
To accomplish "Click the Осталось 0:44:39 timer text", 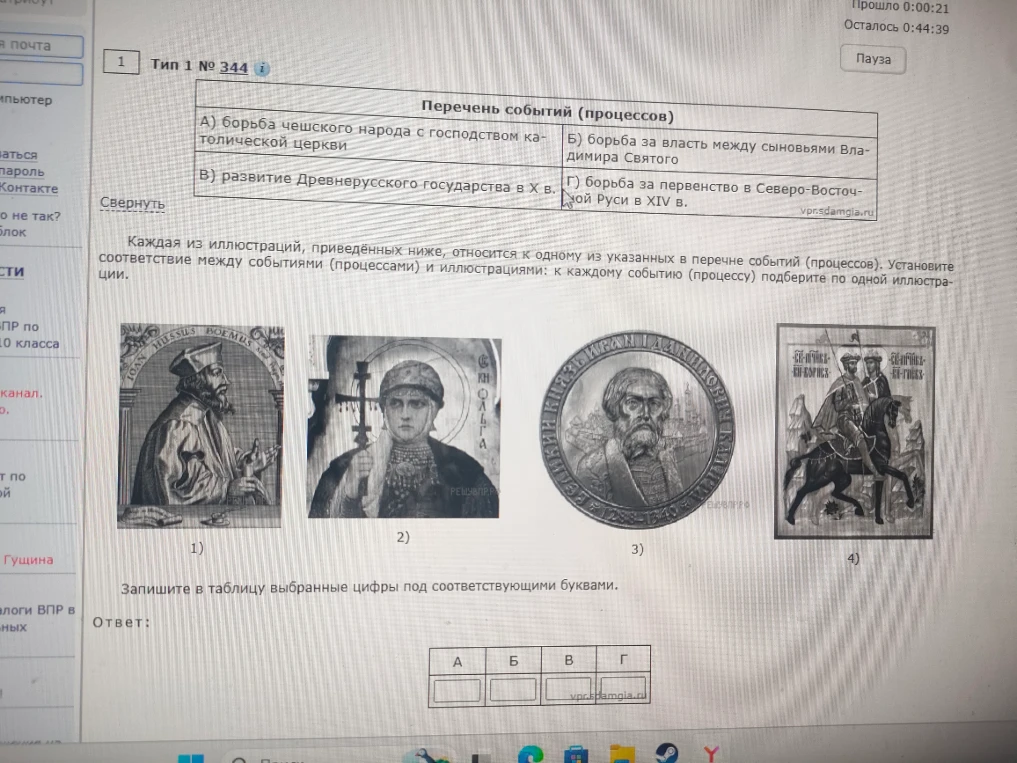I will (896, 27).
